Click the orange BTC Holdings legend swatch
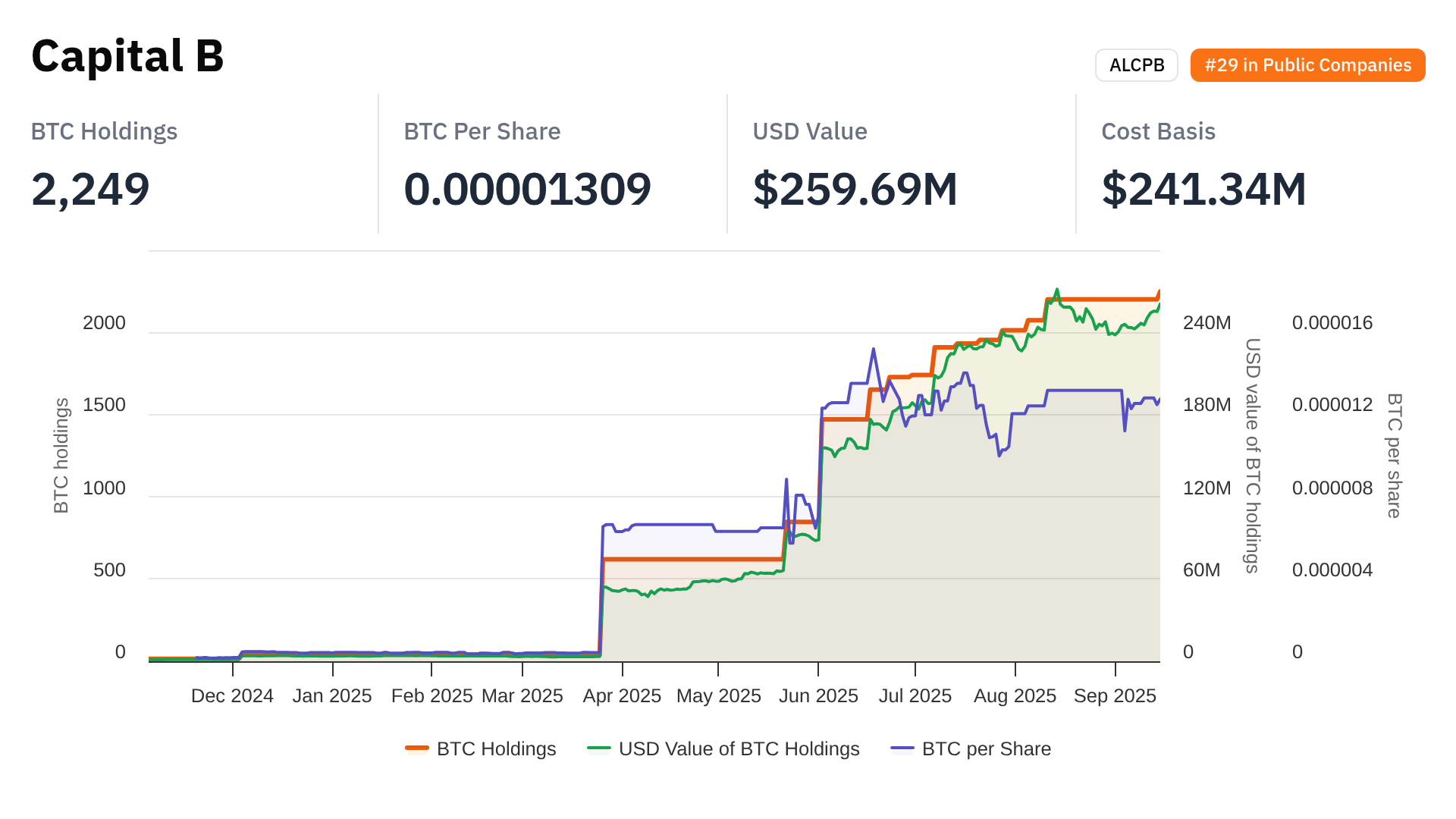The height and width of the screenshot is (819, 1456). click(x=417, y=748)
